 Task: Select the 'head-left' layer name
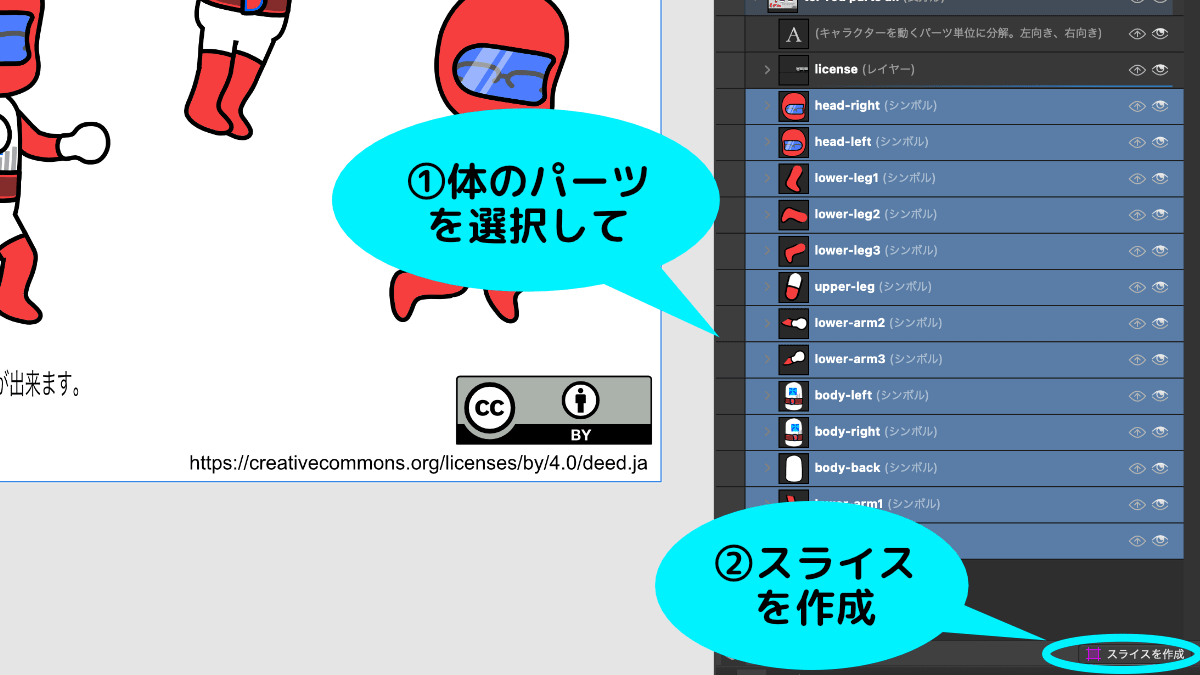[x=844, y=142]
